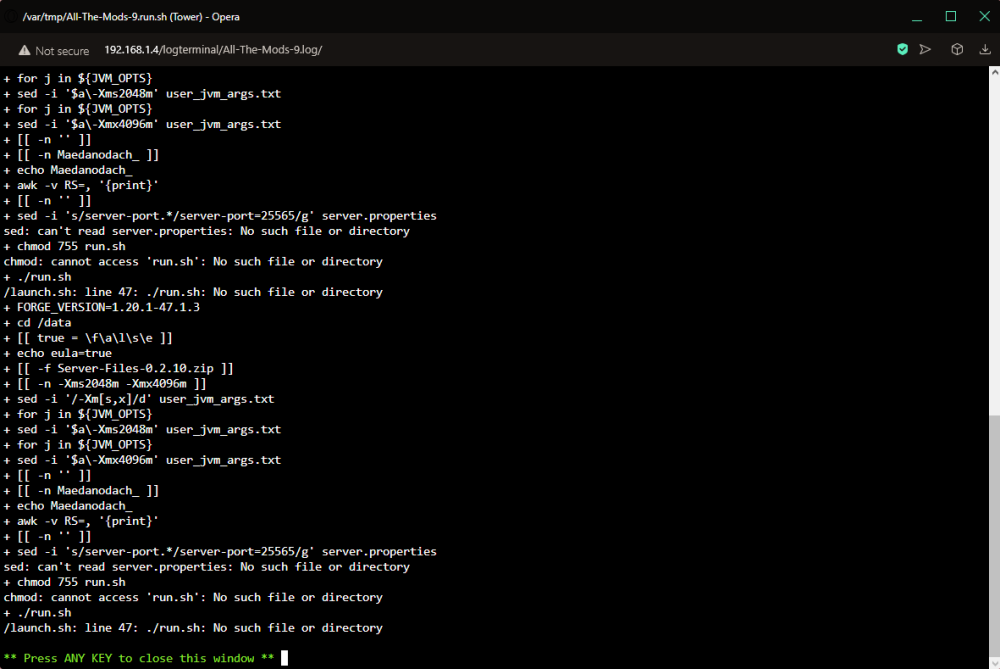
Task: Click the scrollbar up arrow
Action: (x=994, y=72)
